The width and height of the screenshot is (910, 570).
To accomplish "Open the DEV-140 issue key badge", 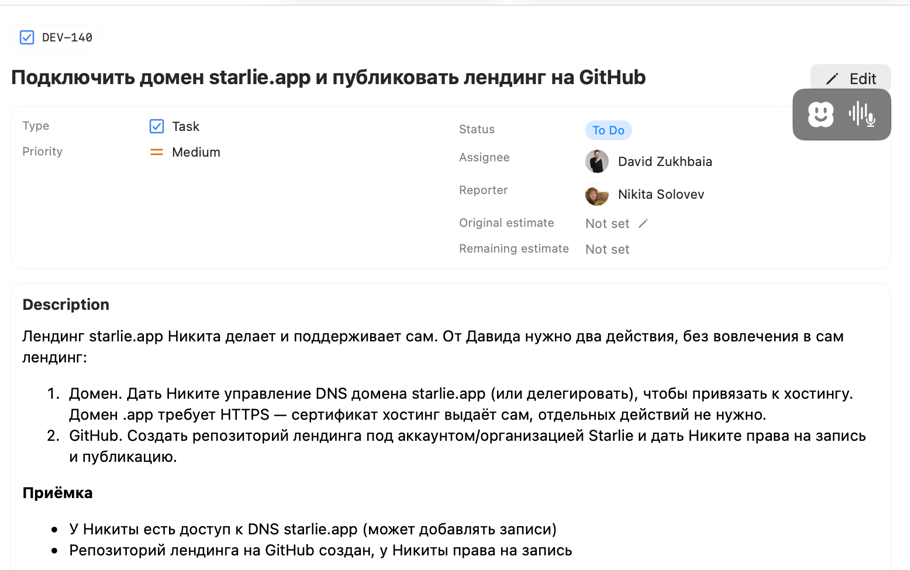I will pos(56,38).
